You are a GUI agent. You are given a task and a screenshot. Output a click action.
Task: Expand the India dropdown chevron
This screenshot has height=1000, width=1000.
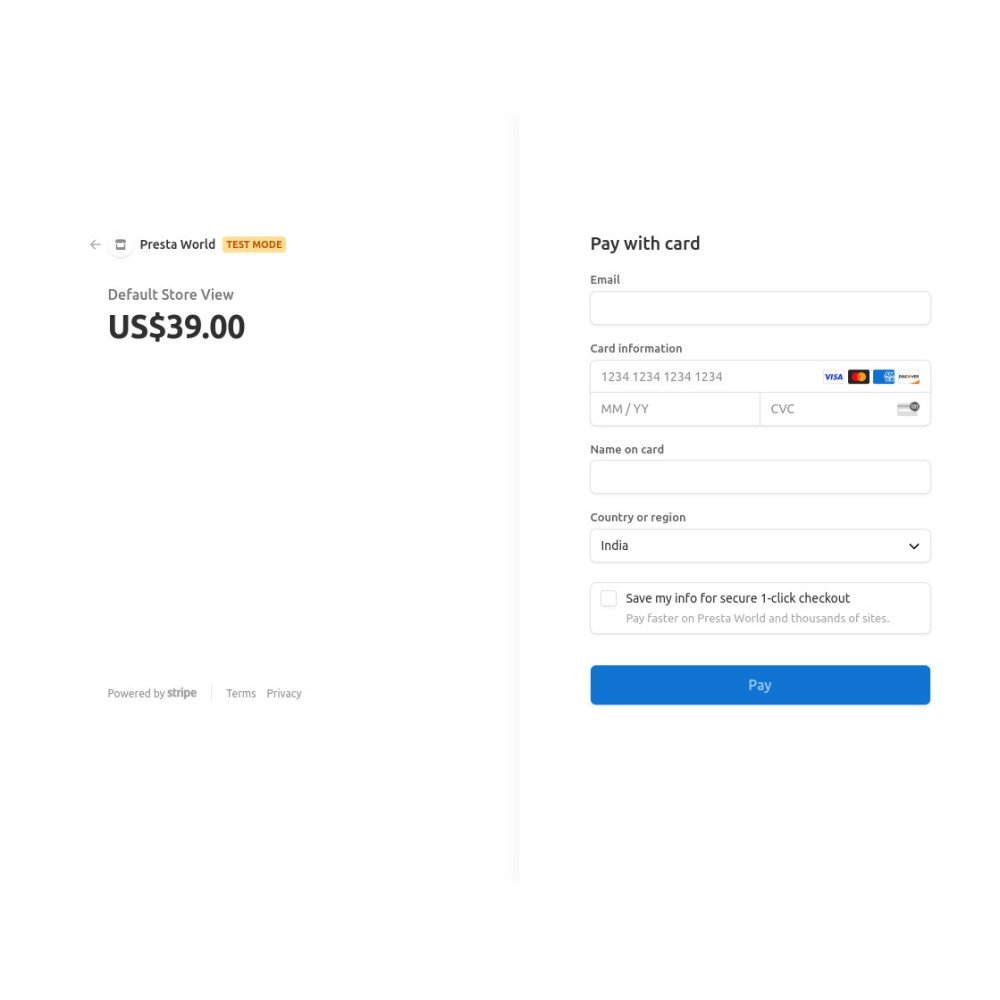click(913, 547)
